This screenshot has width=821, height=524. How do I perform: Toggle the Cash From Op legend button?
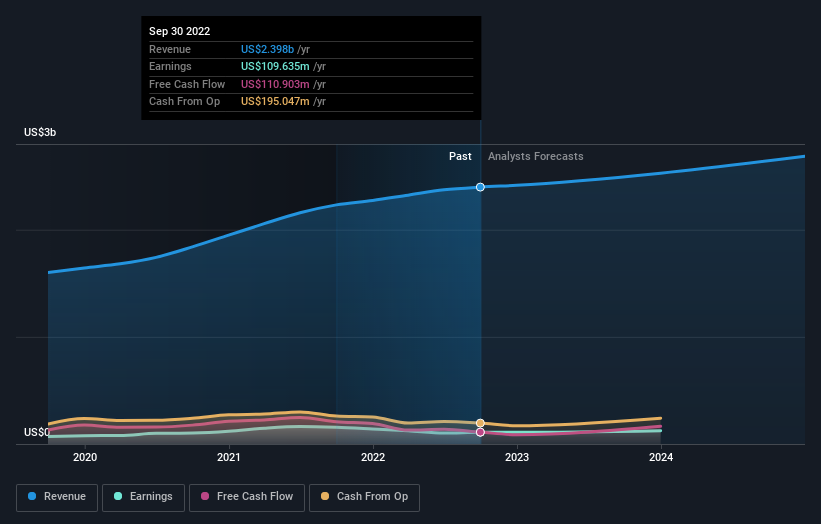pyautogui.click(x=364, y=497)
